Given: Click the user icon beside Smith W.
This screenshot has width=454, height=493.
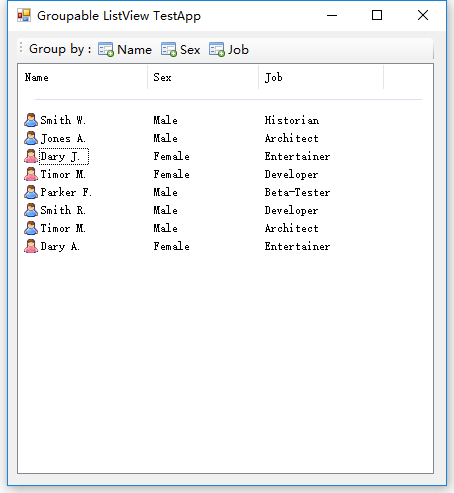Looking at the screenshot, I should 31,120.
